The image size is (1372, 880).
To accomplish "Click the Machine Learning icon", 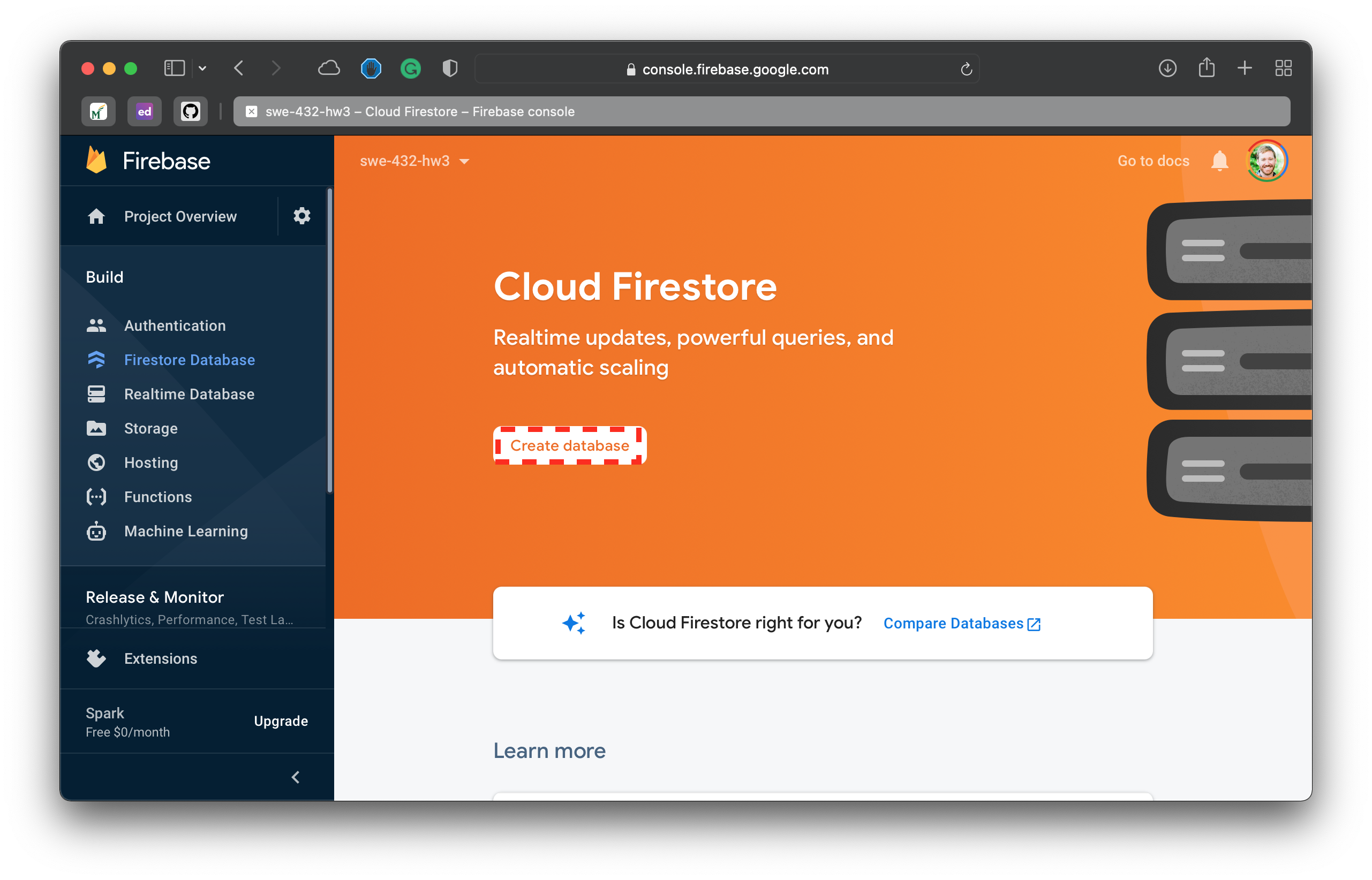I will tap(98, 531).
